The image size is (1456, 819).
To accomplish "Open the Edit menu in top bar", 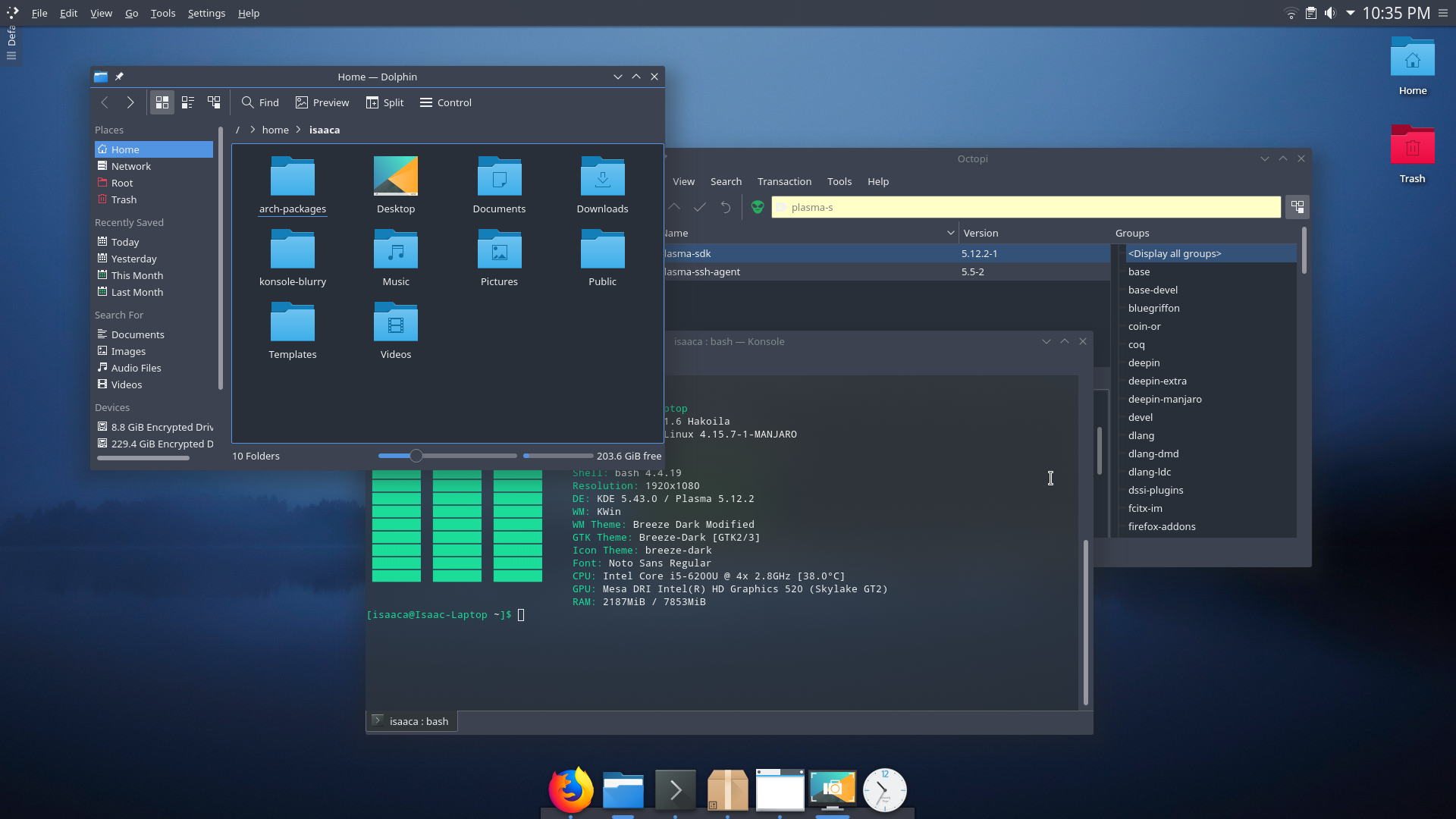I will (x=68, y=13).
